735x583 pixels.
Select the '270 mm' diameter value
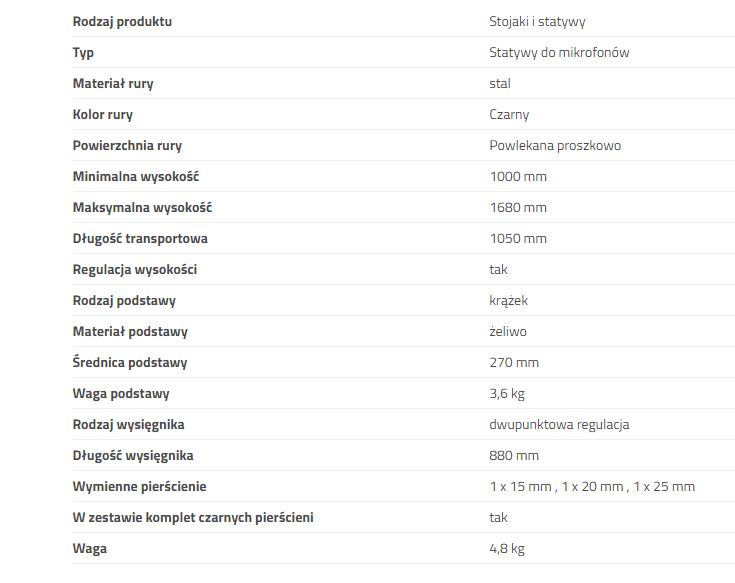tap(514, 363)
